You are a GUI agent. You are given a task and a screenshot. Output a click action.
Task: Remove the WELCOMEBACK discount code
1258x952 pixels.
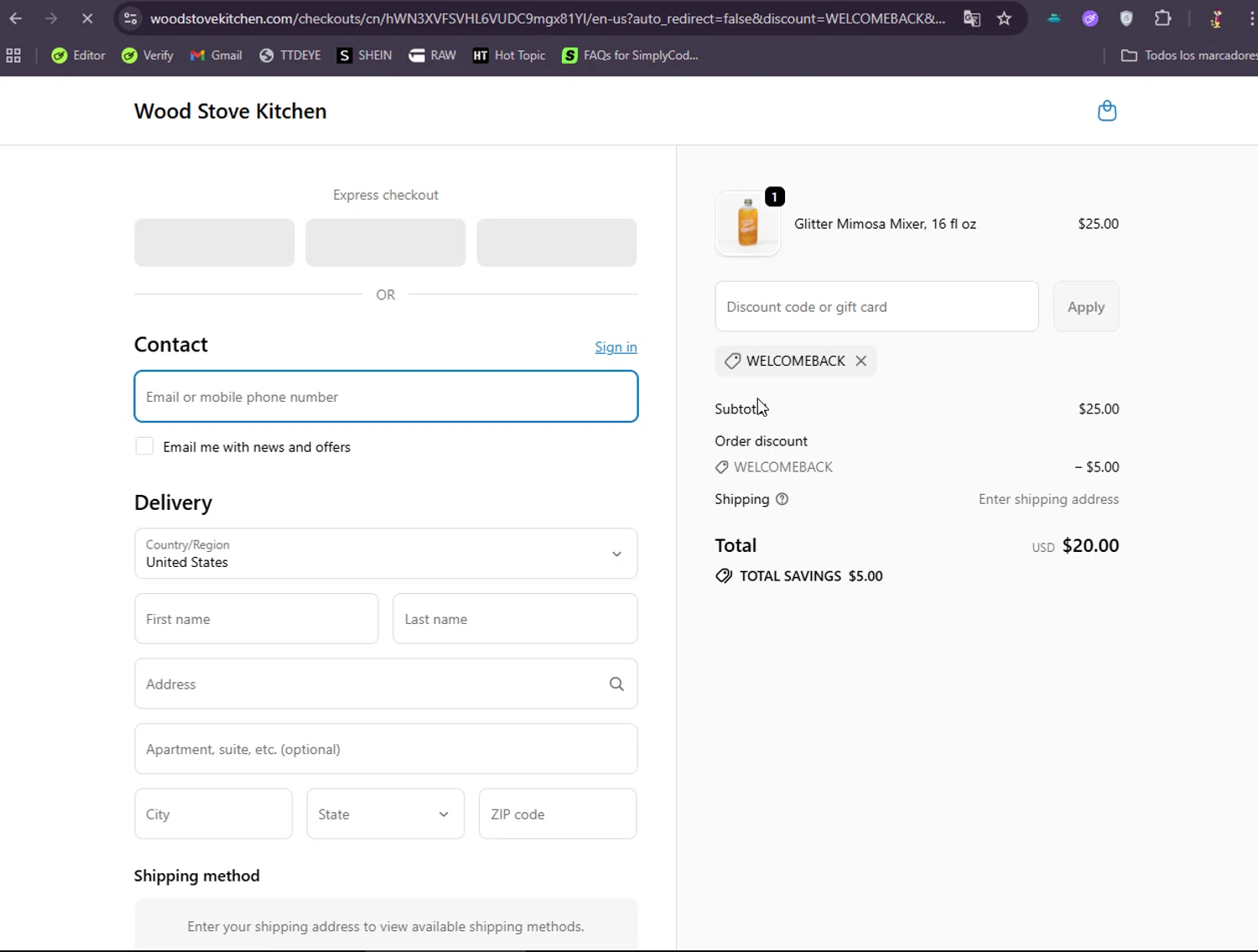[860, 361]
